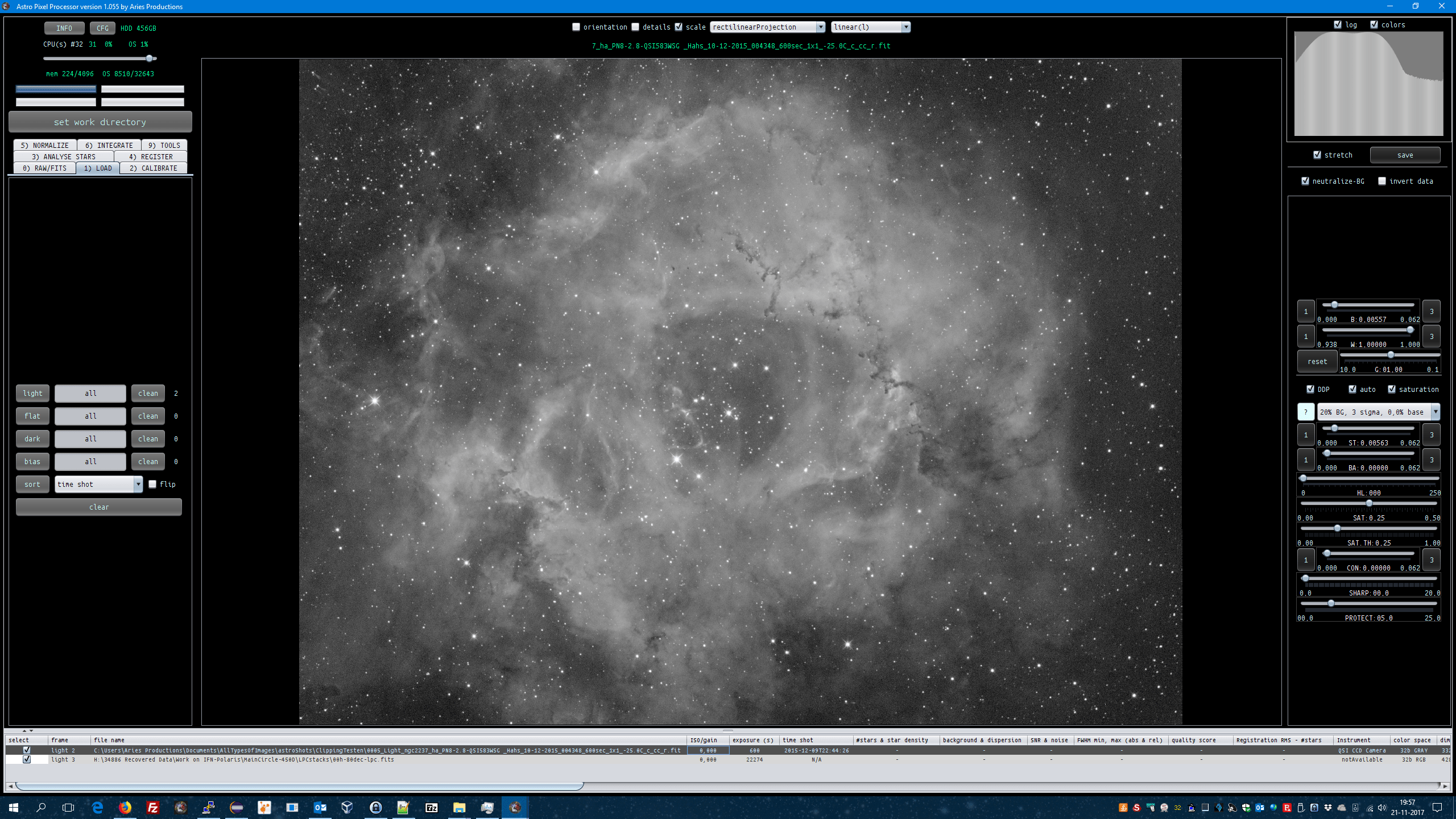1456x819 pixels.
Task: Enable the invert data checkbox
Action: [1382, 181]
